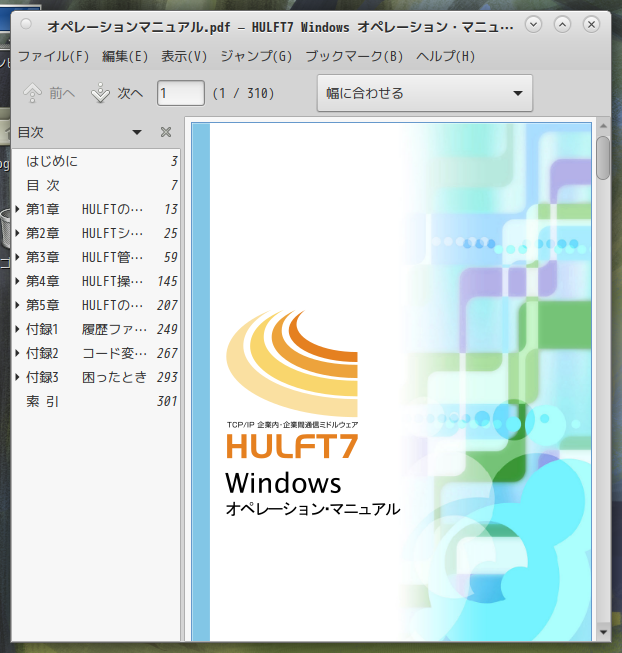Close the 目次 sidebar panel
Image resolution: width=622 pixels, height=653 pixels.
pos(166,132)
